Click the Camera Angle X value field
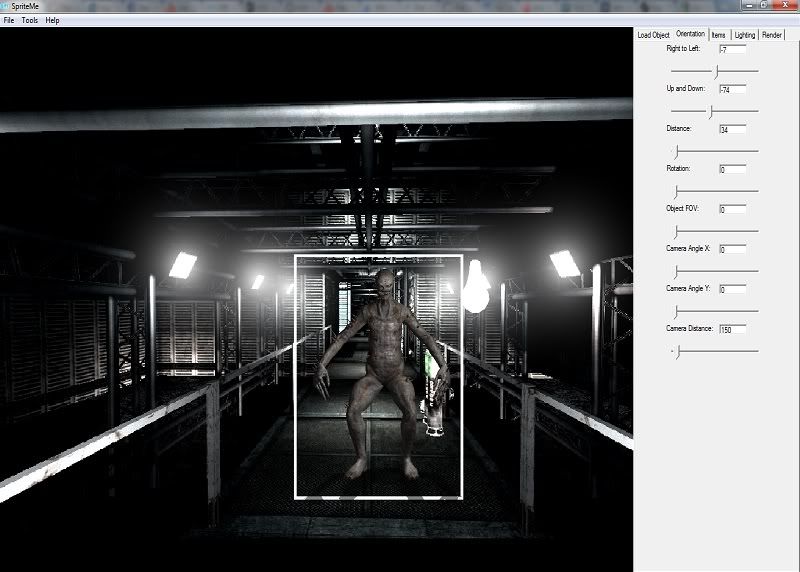 click(732, 249)
